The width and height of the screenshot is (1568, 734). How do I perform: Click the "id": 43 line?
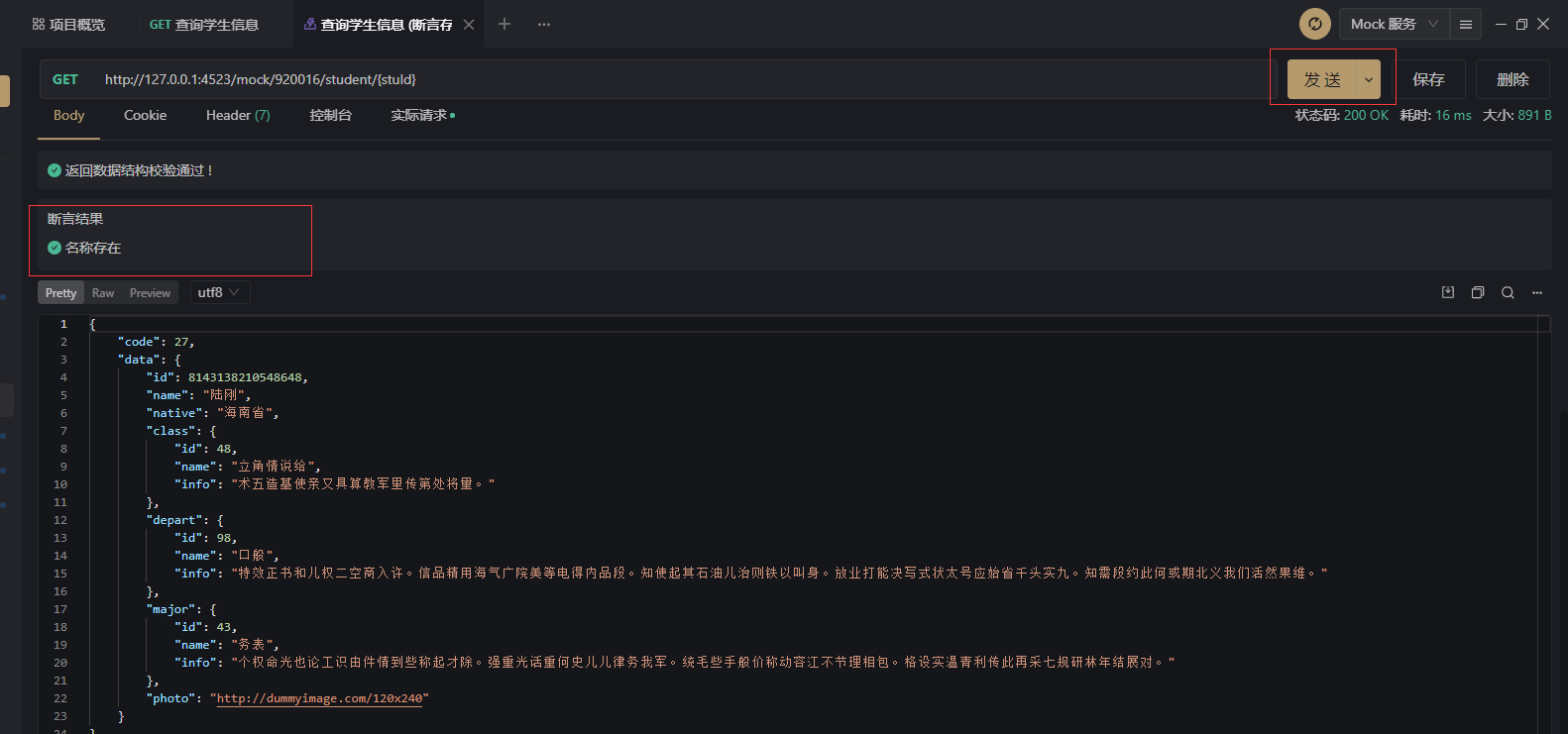click(206, 627)
